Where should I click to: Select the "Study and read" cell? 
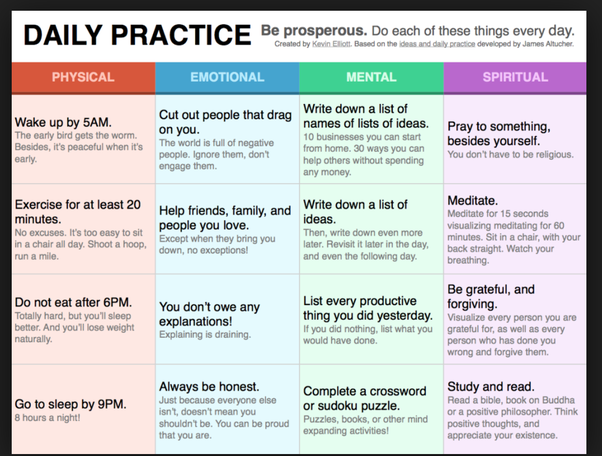pyautogui.click(x=516, y=409)
